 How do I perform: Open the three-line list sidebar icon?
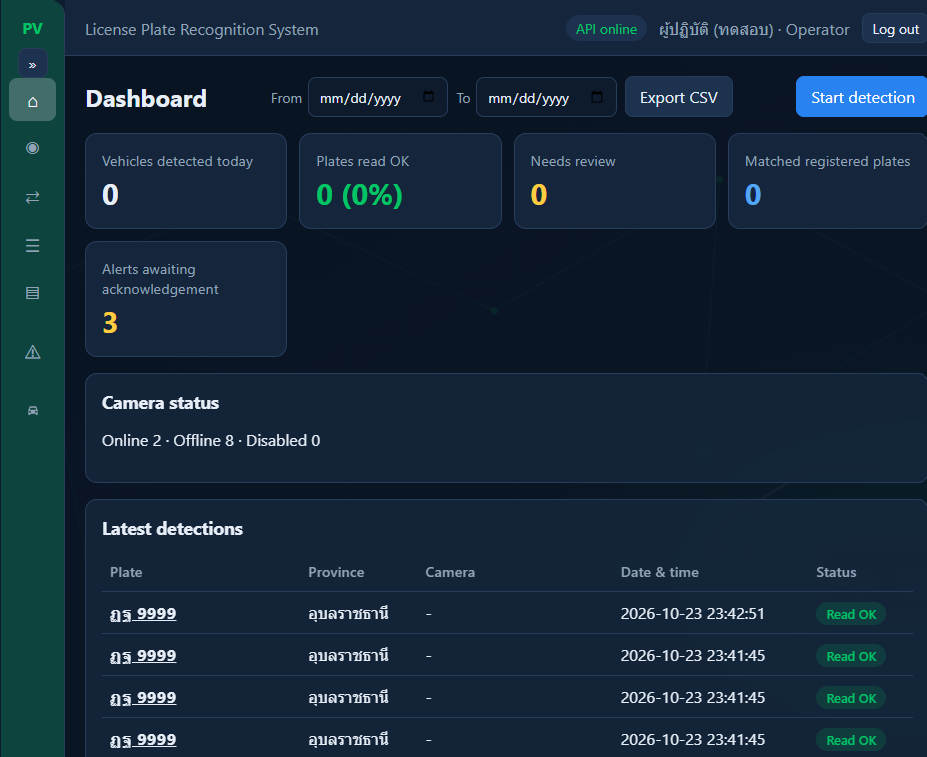(33, 245)
